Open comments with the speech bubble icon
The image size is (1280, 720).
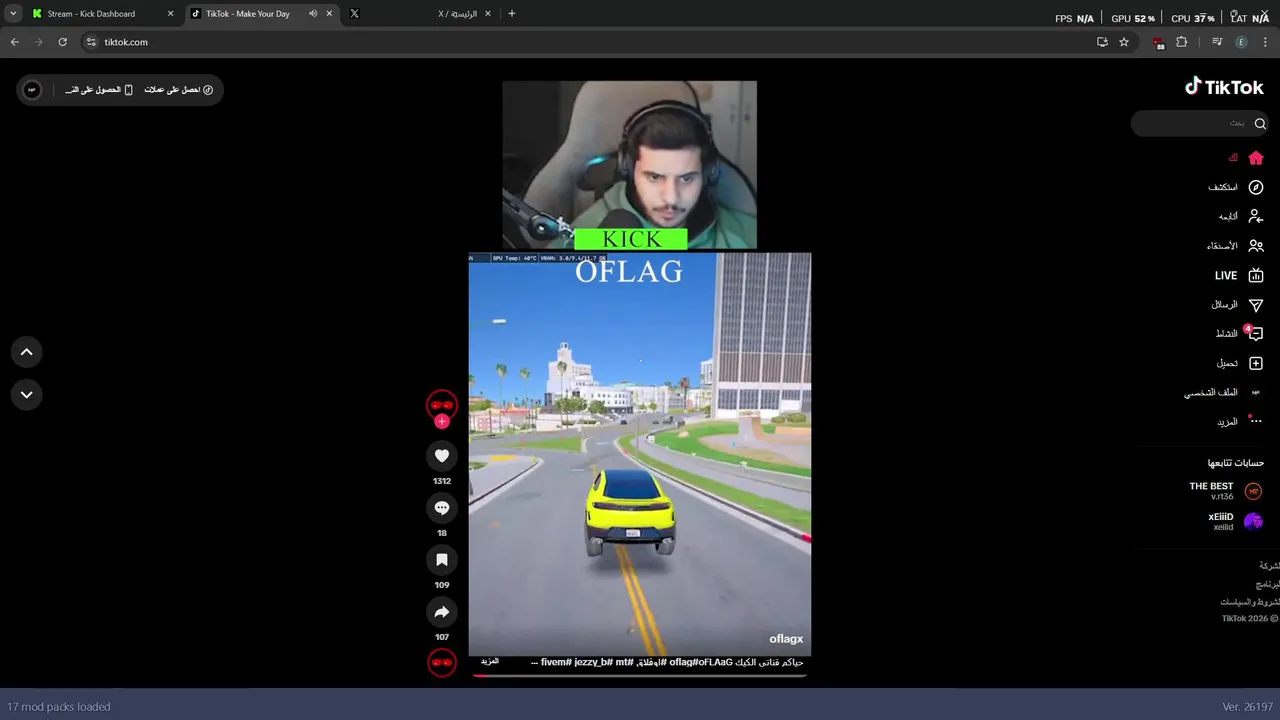click(442, 508)
